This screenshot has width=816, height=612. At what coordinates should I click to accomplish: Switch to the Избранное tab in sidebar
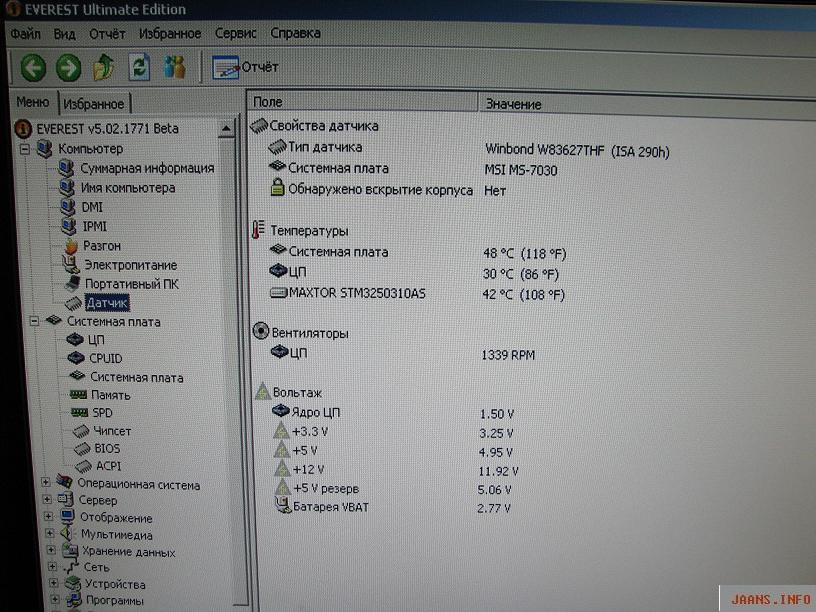pos(94,104)
